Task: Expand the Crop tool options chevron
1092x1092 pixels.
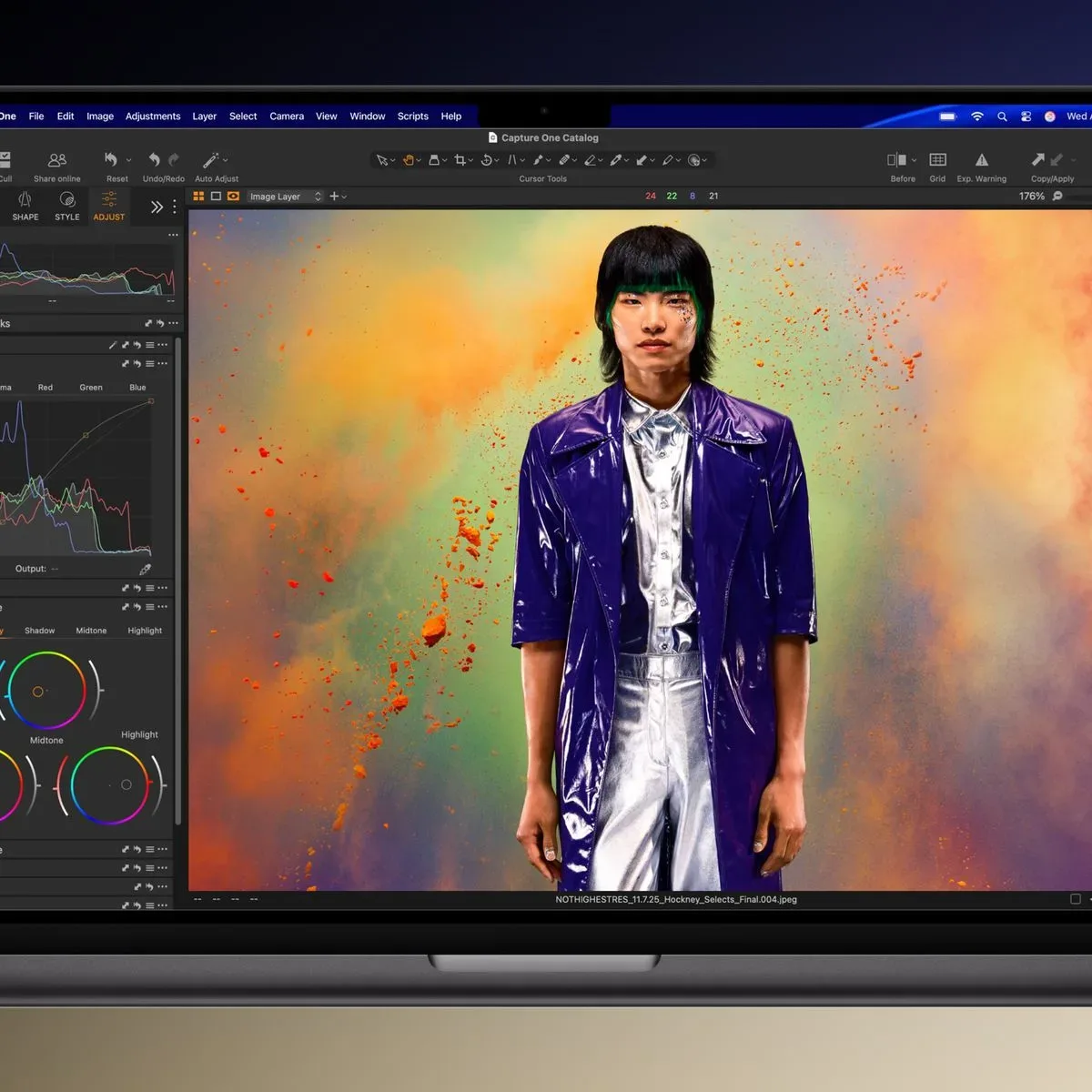Action: coord(470,161)
